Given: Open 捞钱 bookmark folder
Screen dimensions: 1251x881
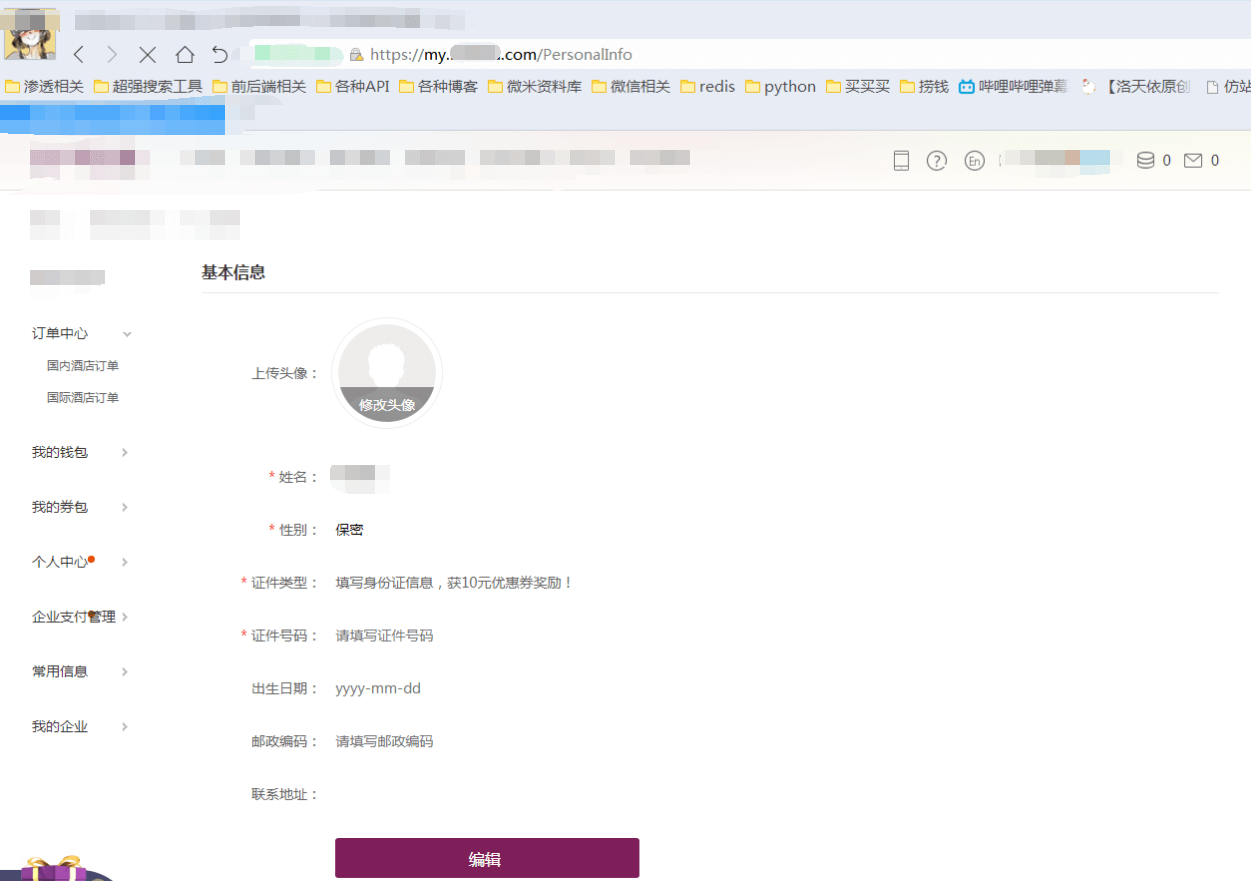Looking at the screenshot, I should point(924,87).
